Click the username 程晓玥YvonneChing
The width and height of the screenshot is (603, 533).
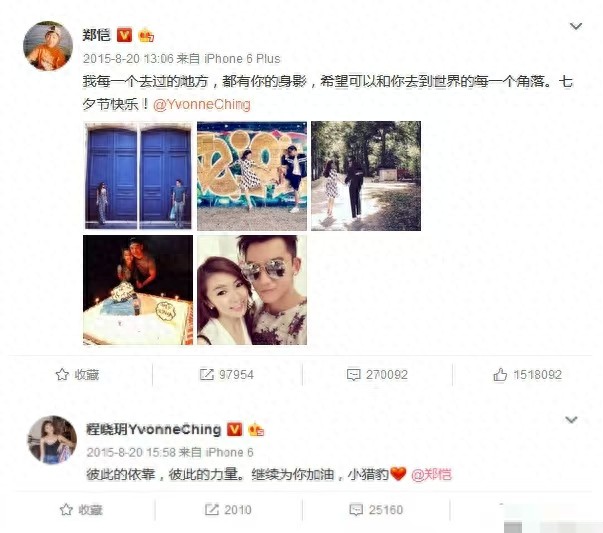pyautogui.click(x=153, y=429)
